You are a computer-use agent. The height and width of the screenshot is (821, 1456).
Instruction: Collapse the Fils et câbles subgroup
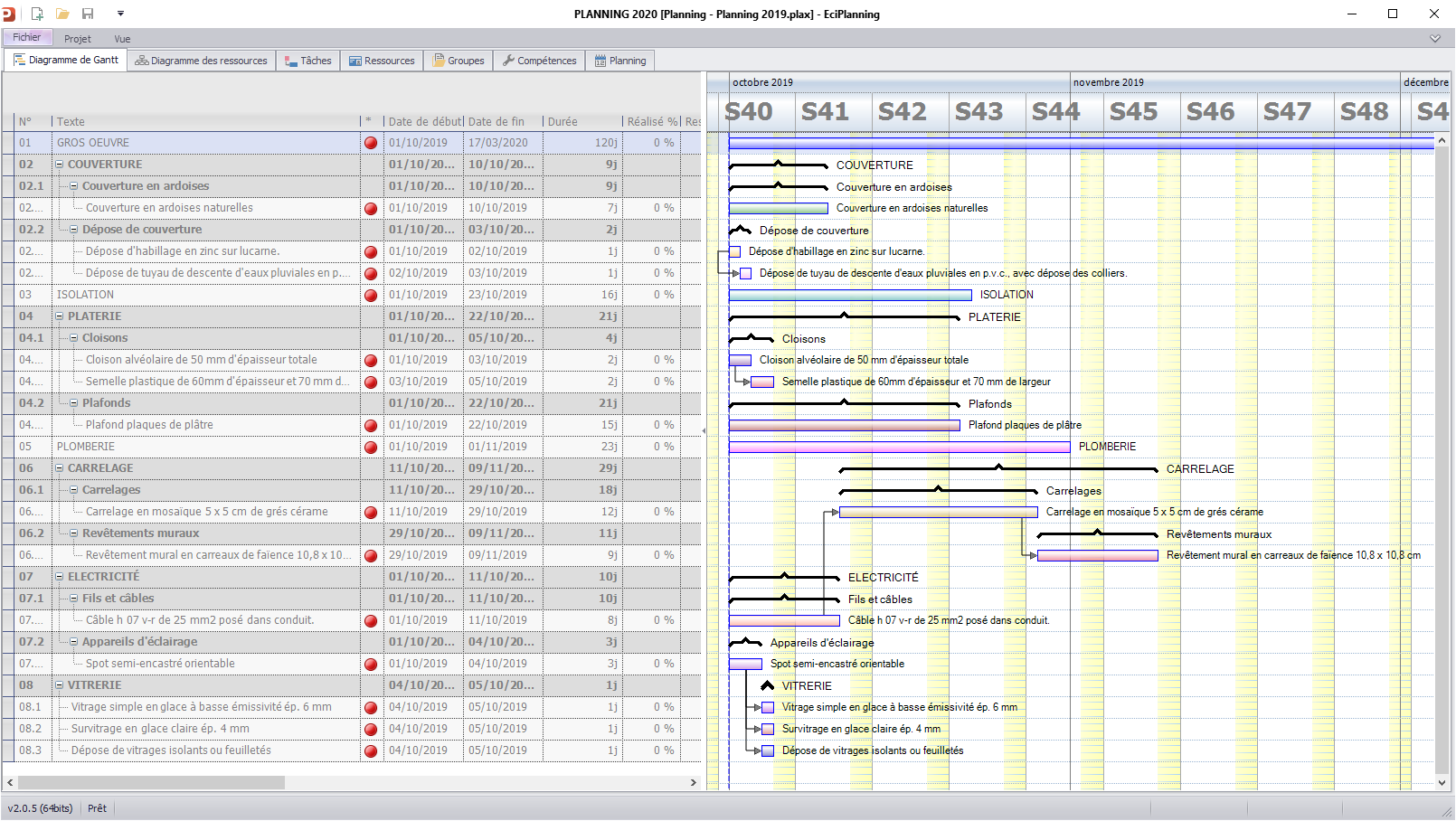[74, 599]
